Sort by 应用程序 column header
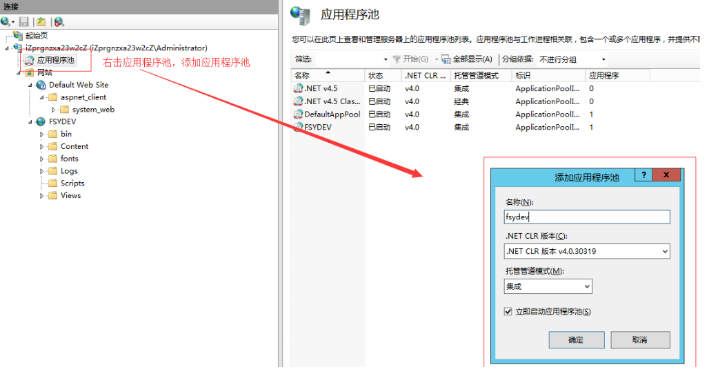 point(617,75)
